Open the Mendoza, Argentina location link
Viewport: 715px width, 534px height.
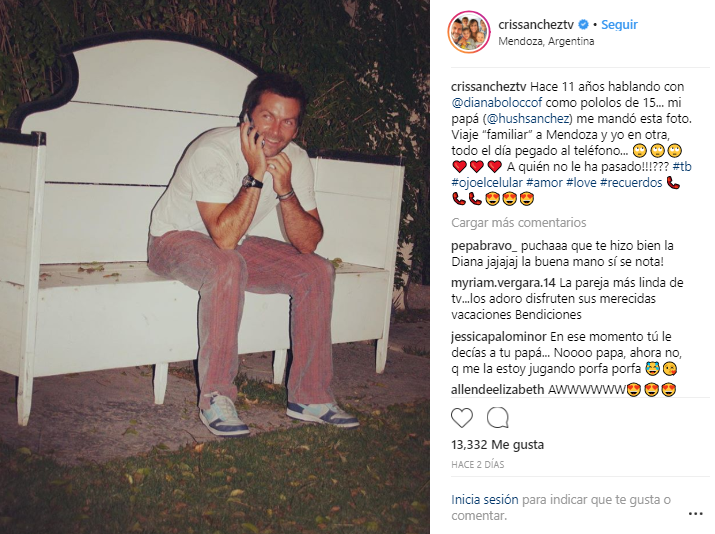546,41
